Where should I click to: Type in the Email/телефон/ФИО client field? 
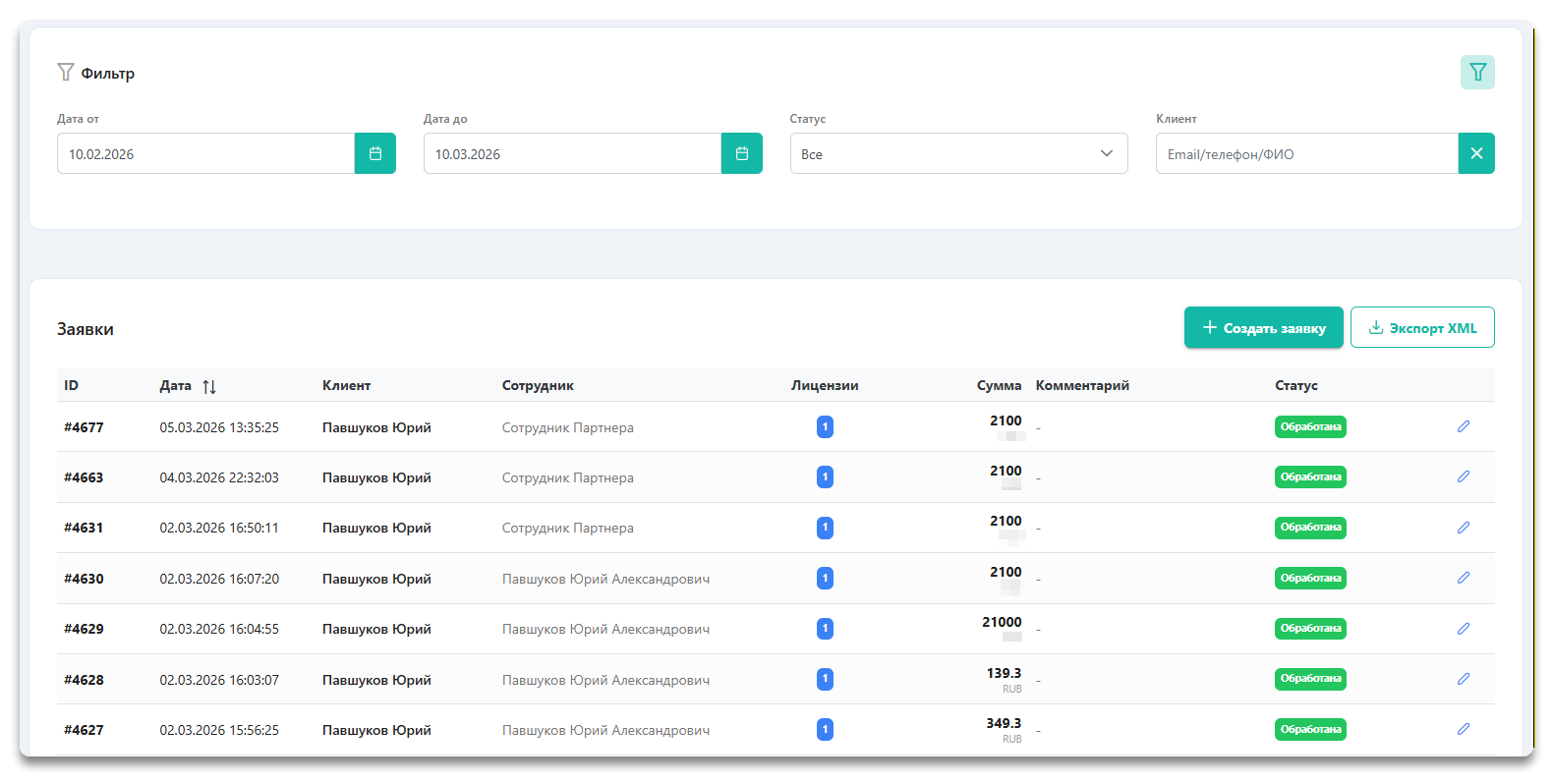point(1305,154)
